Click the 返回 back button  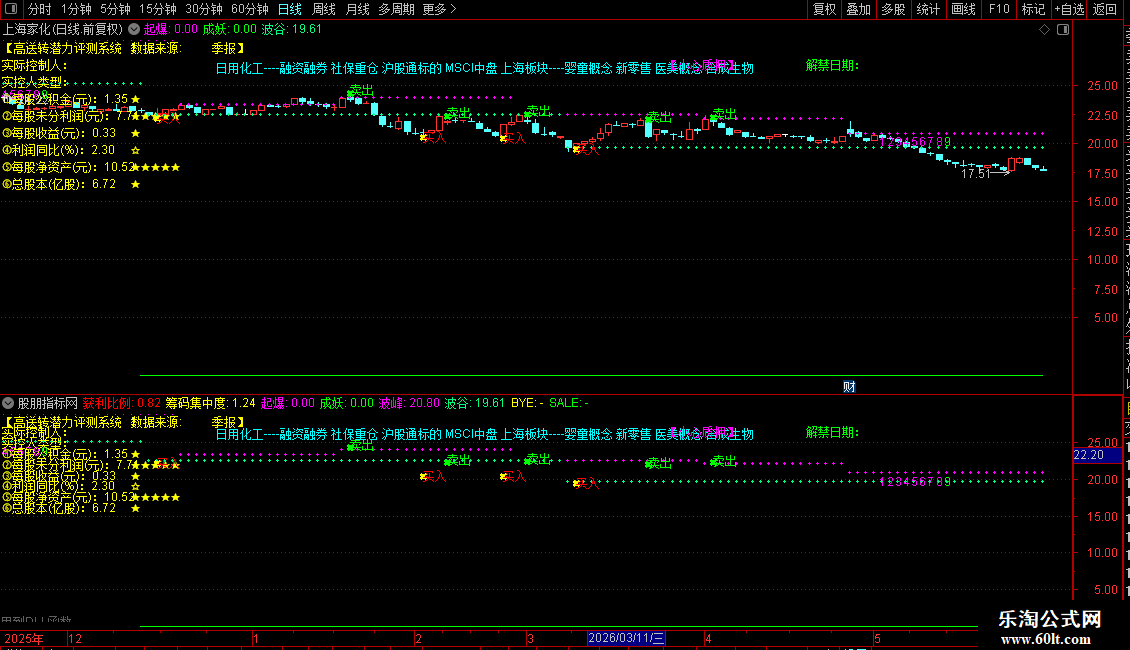tap(1105, 9)
